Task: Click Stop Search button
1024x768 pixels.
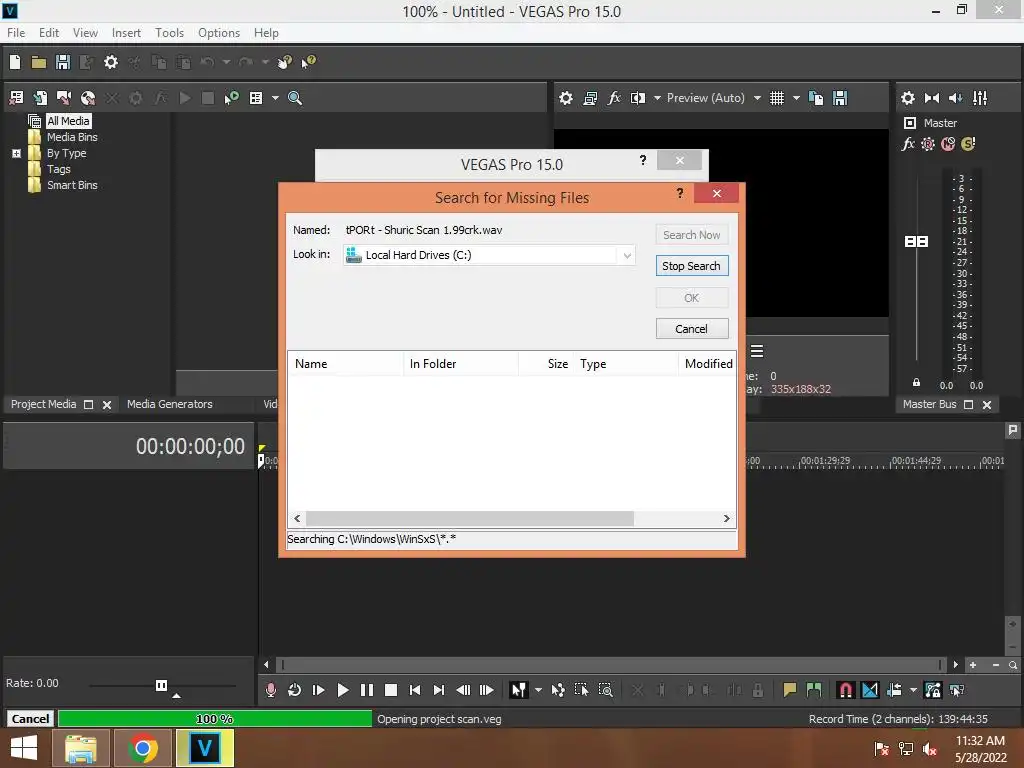Action: [692, 266]
